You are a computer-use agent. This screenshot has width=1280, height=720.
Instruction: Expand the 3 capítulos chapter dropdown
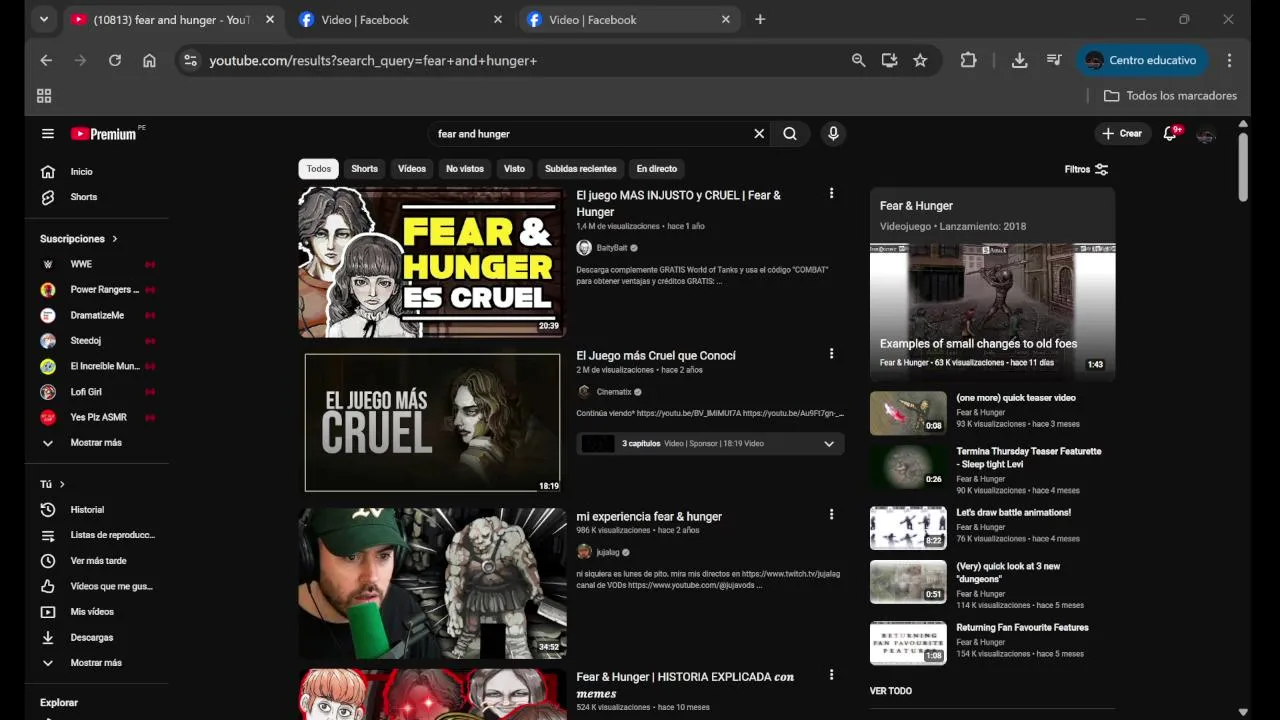(829, 444)
